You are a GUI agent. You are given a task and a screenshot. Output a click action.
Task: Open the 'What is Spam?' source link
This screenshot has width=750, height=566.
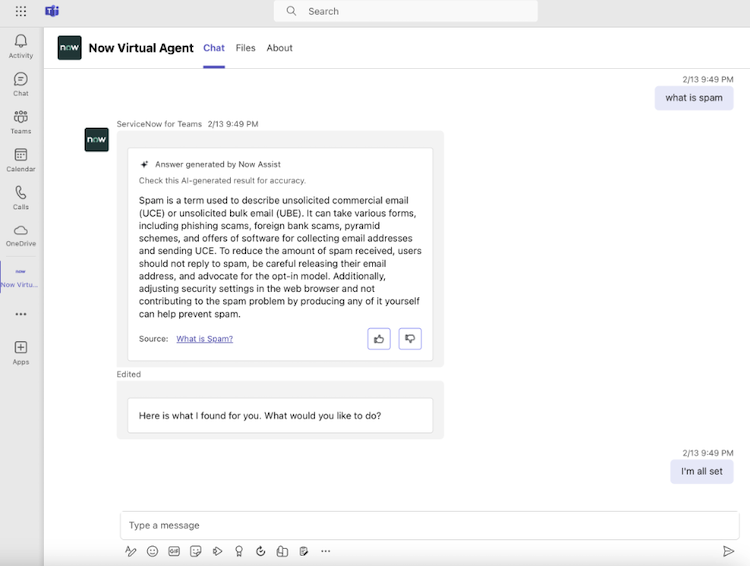click(x=205, y=339)
